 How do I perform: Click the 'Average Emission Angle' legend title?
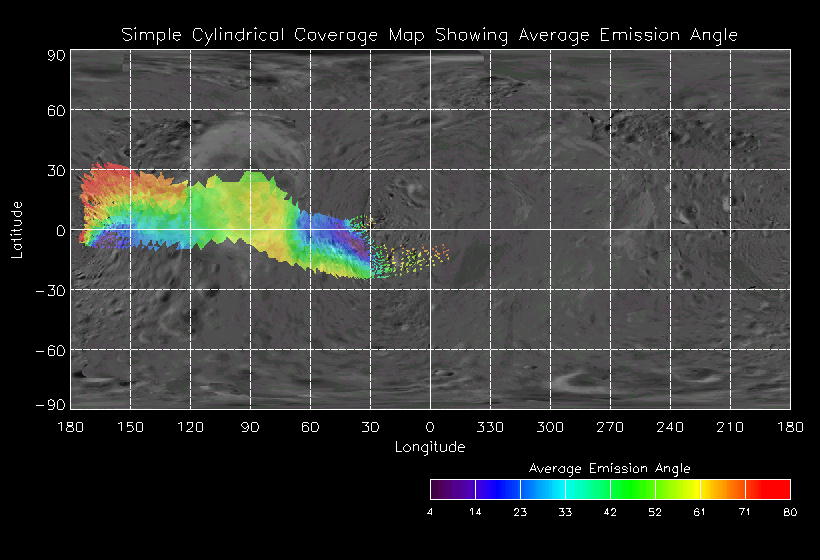click(609, 468)
